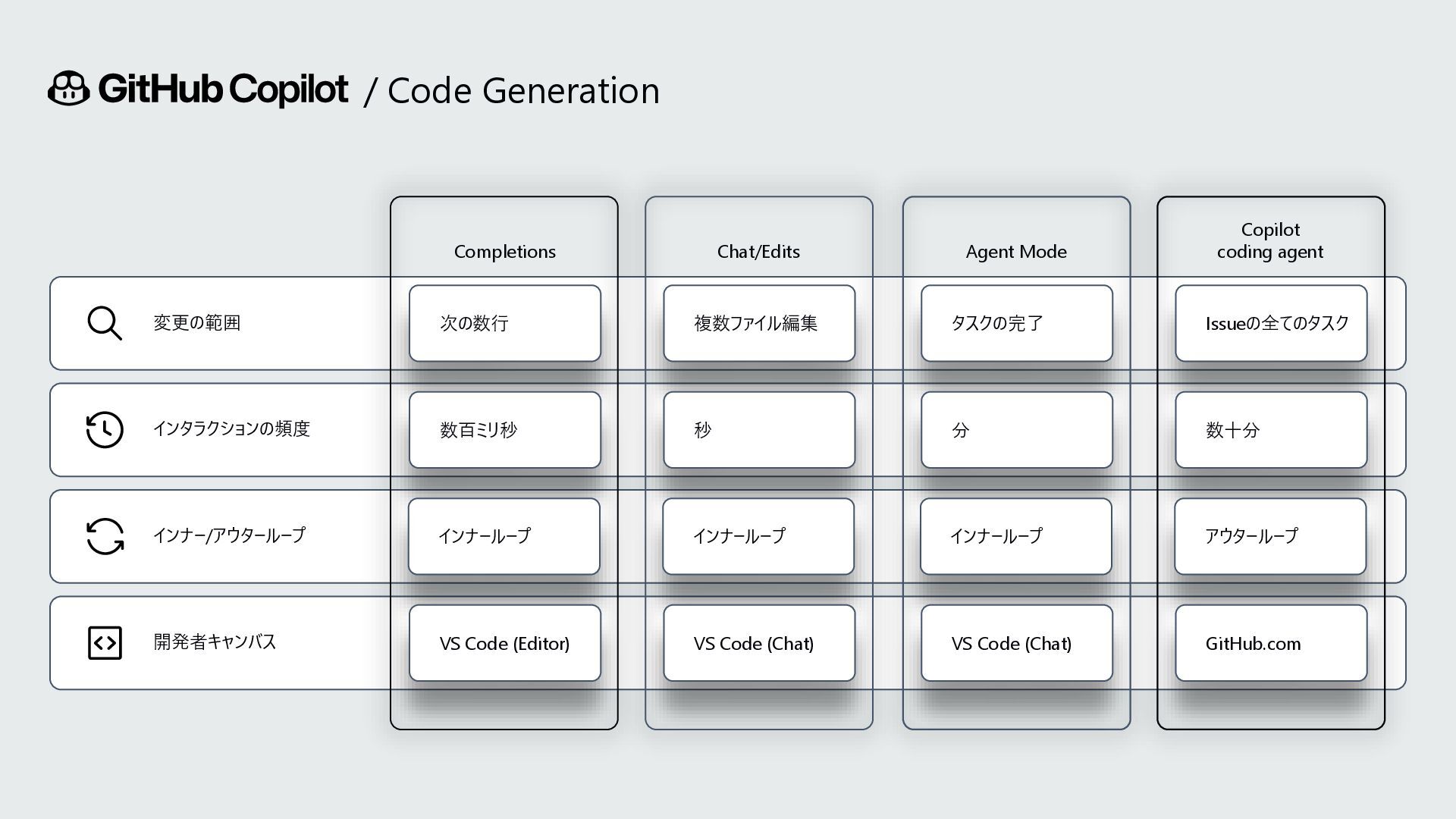
Task: Click the code brackets icon beside 開発者キャンバス
Action: click(105, 643)
